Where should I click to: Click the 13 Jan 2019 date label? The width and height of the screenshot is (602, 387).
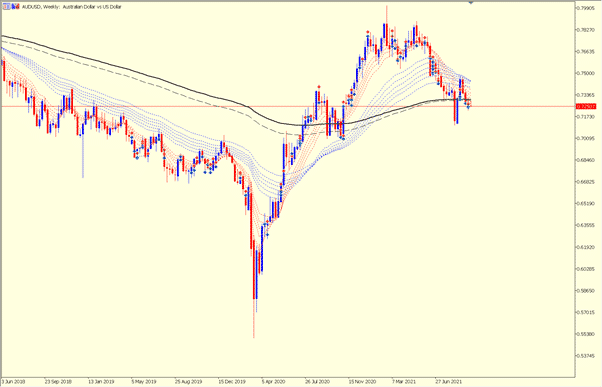[x=101, y=382]
